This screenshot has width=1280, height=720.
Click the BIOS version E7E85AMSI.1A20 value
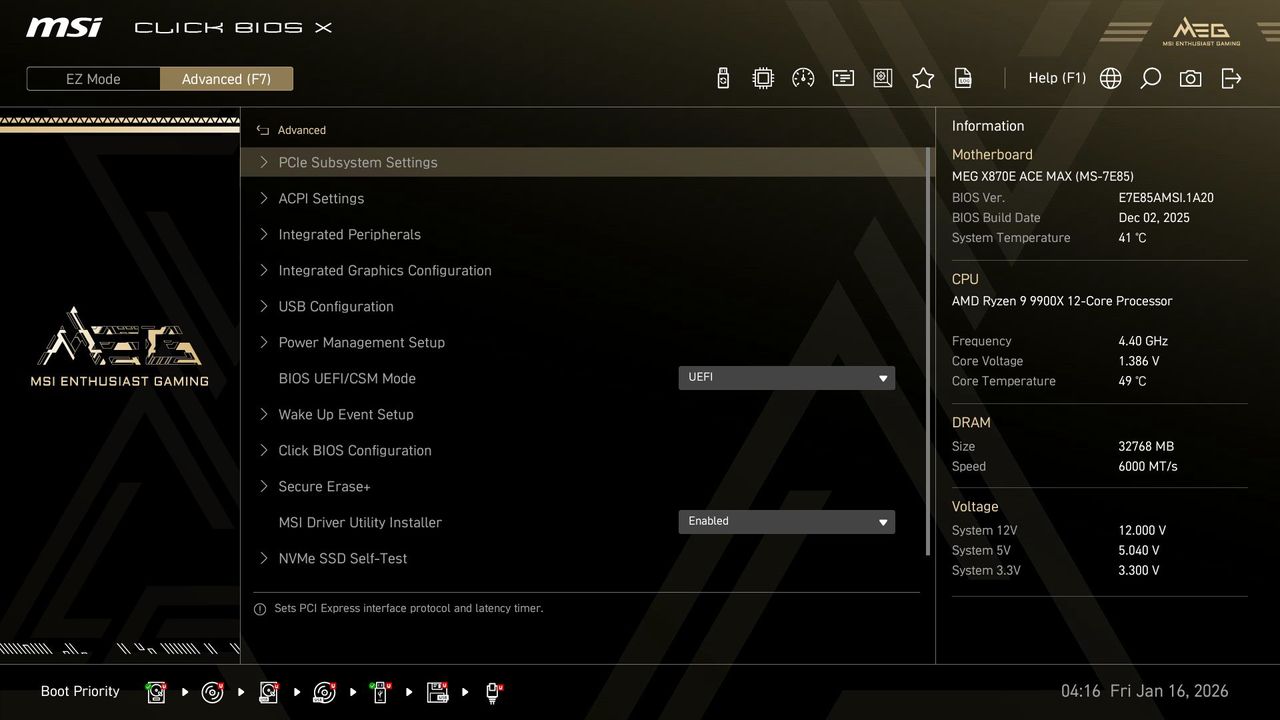tap(1166, 198)
